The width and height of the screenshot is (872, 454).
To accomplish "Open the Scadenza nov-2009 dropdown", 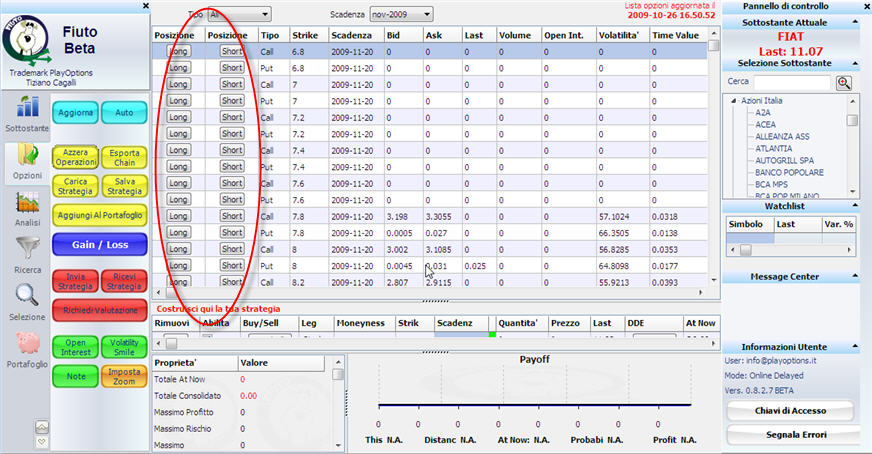I will coord(401,14).
